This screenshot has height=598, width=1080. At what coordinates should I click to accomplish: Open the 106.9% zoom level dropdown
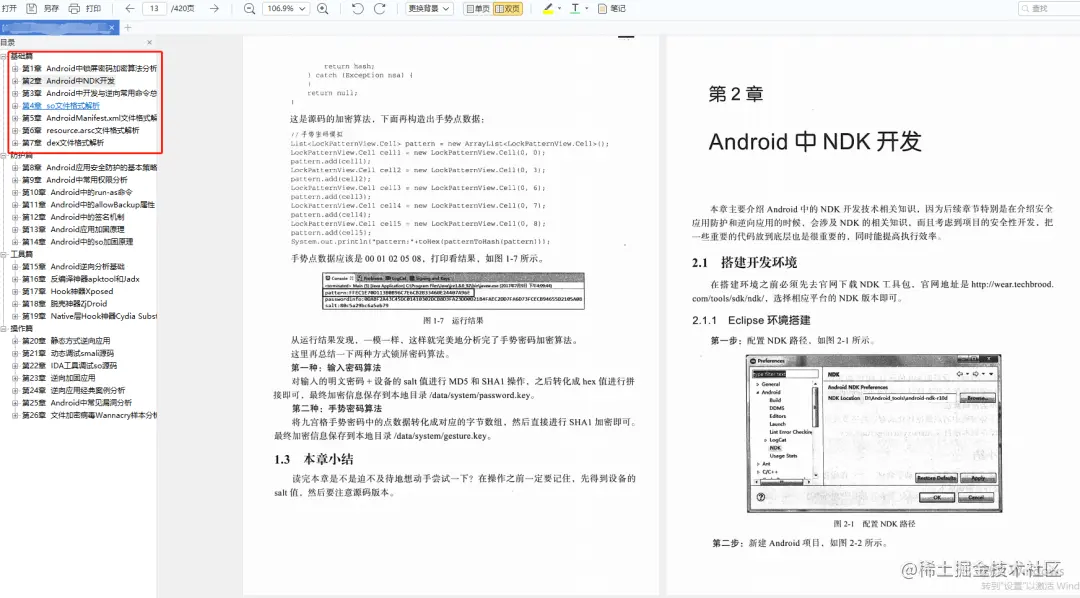286,8
